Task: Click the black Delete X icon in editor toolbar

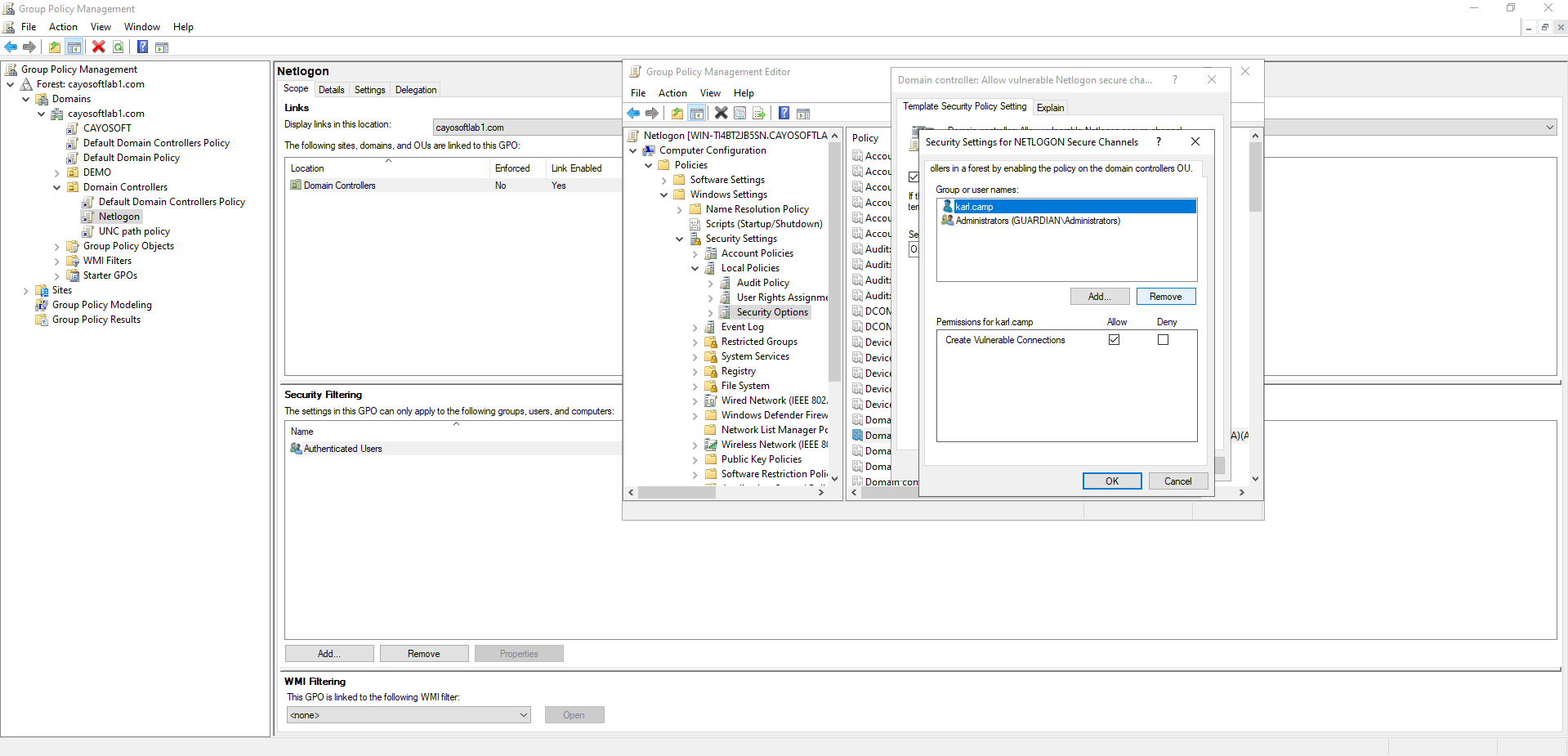Action: point(721,114)
